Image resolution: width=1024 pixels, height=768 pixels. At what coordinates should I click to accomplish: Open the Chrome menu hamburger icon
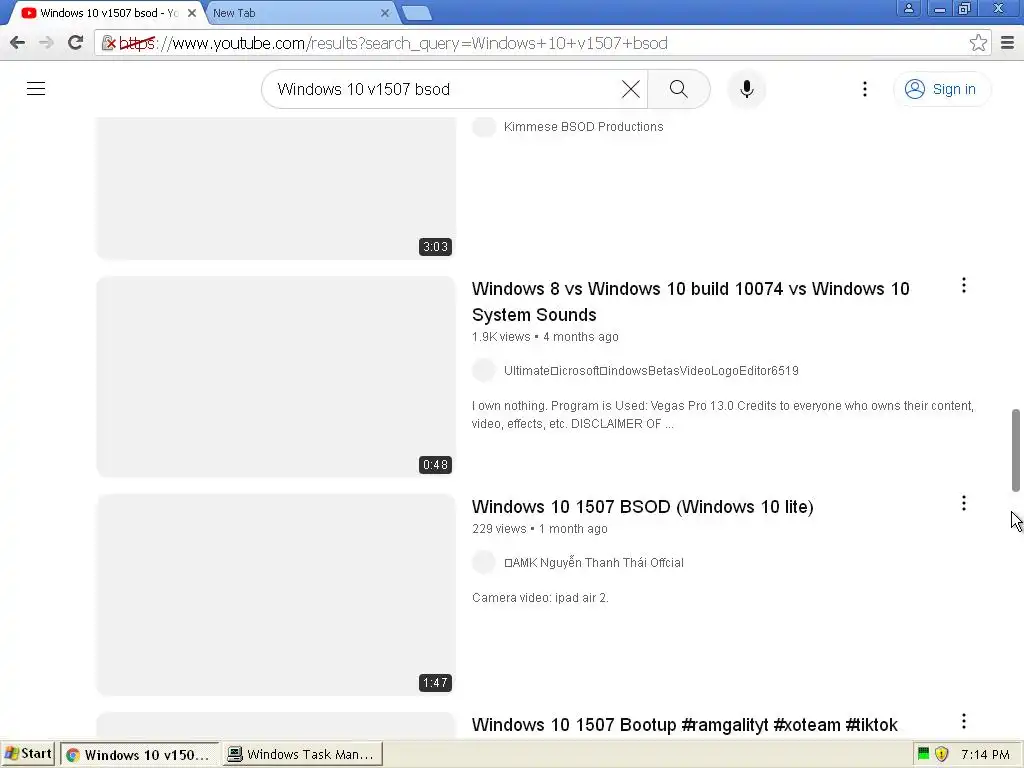[1008, 43]
